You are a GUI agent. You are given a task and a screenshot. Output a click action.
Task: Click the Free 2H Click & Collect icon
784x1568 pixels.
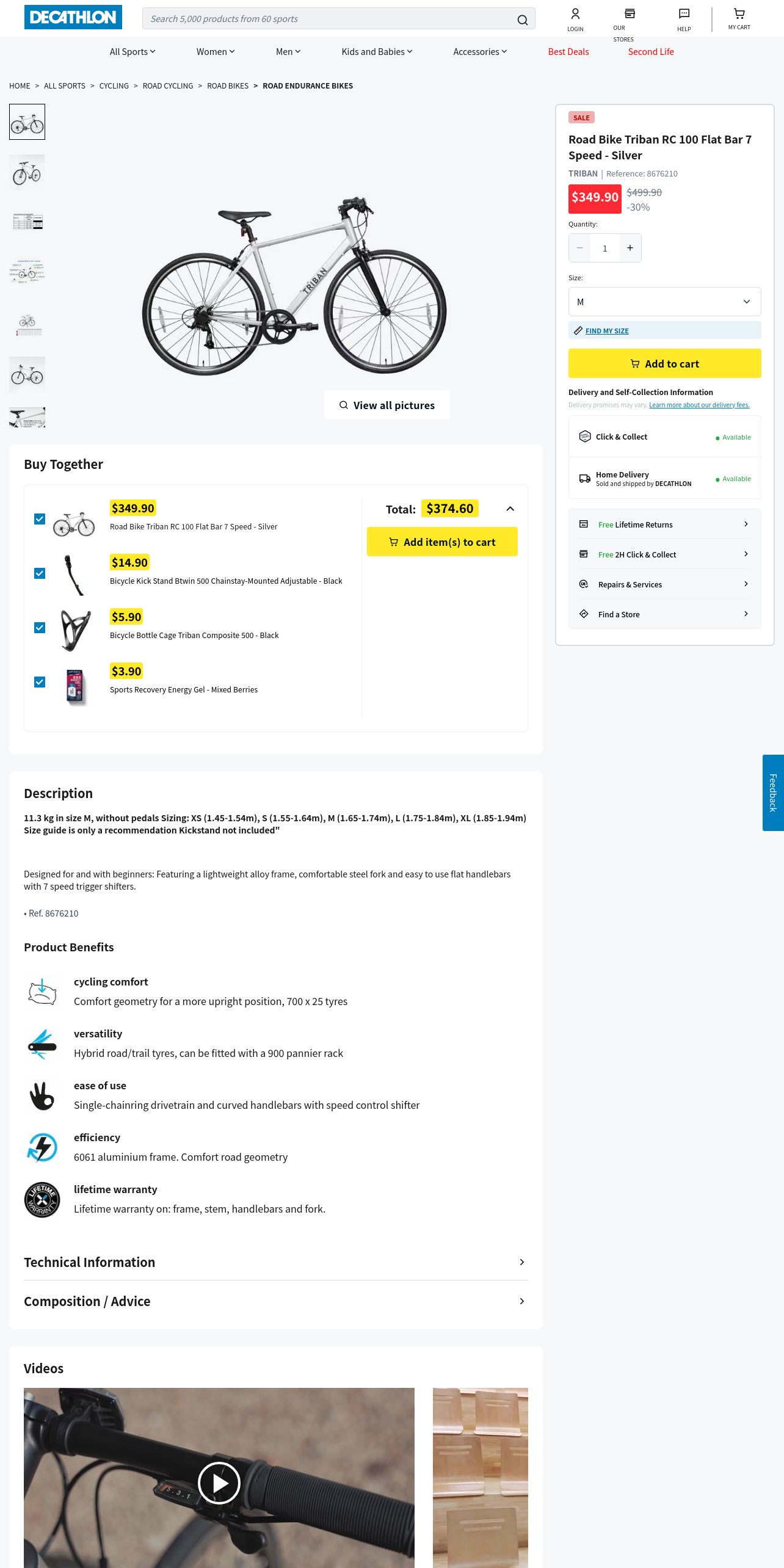[x=584, y=554]
